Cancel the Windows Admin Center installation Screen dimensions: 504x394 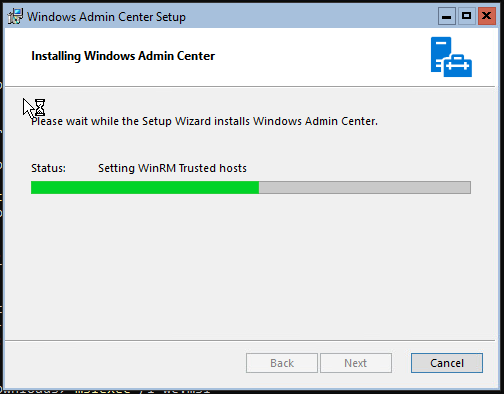click(447, 363)
